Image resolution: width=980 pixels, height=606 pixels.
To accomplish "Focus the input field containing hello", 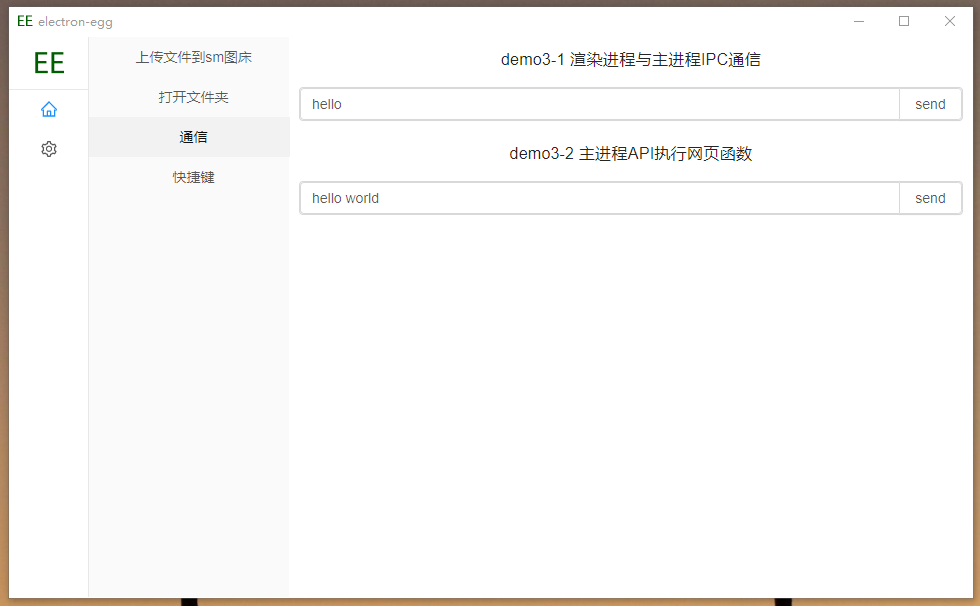I will (x=600, y=104).
